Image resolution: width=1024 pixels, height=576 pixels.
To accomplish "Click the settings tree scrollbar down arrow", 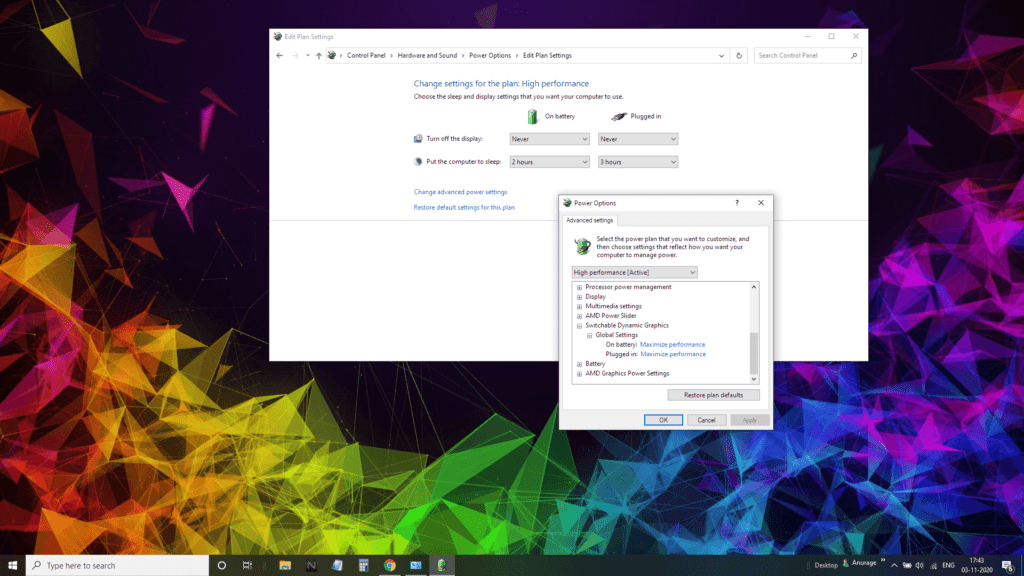I will (754, 379).
